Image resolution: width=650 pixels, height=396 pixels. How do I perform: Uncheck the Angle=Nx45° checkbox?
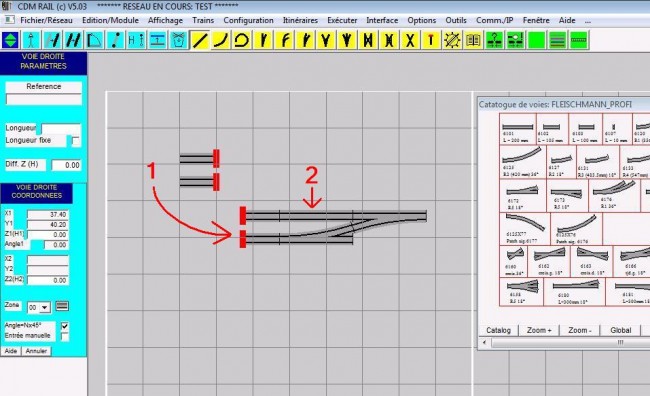pos(65,326)
